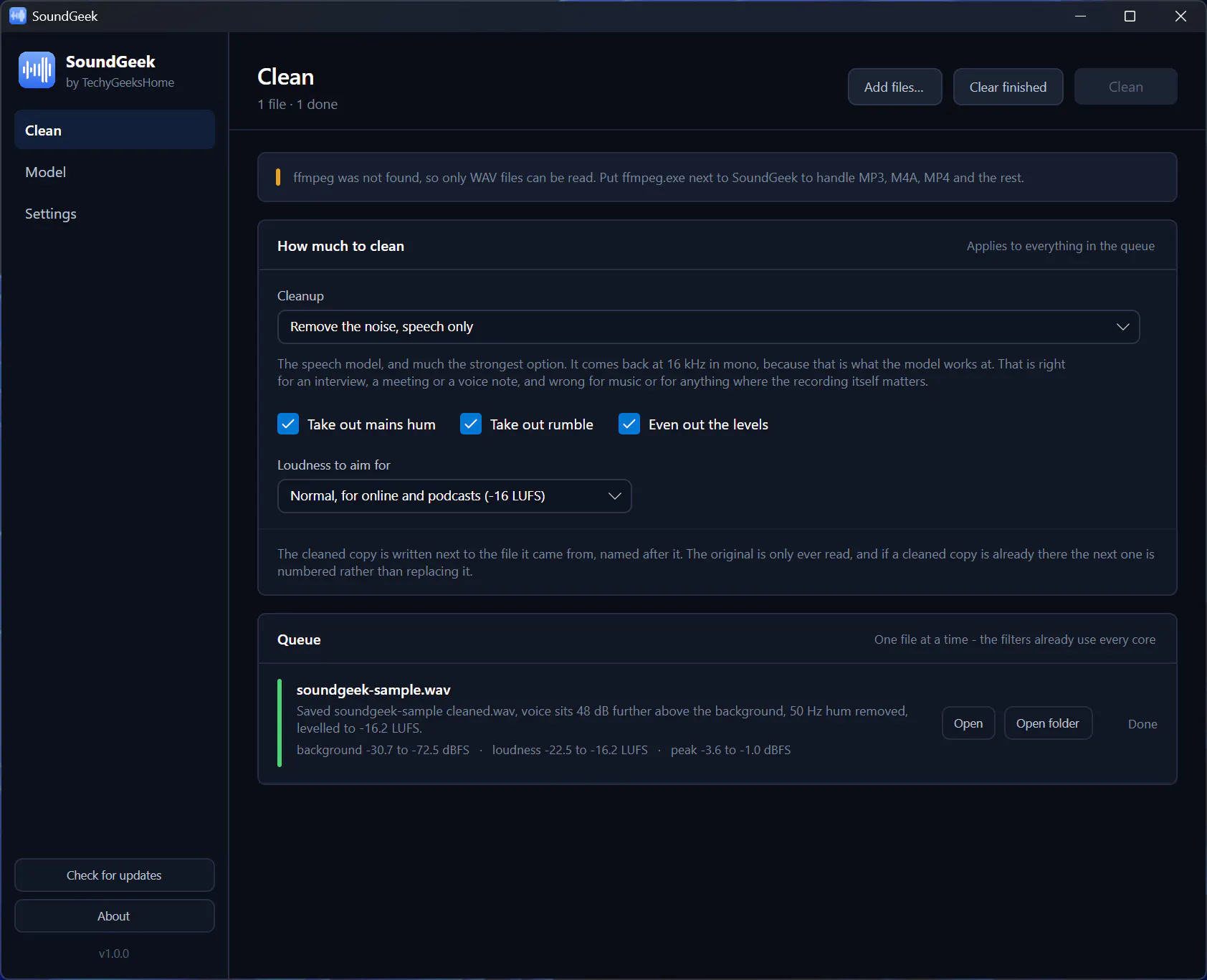Open the cleaned soundgeek-sample file
This screenshot has height=980, width=1207.
coord(968,723)
